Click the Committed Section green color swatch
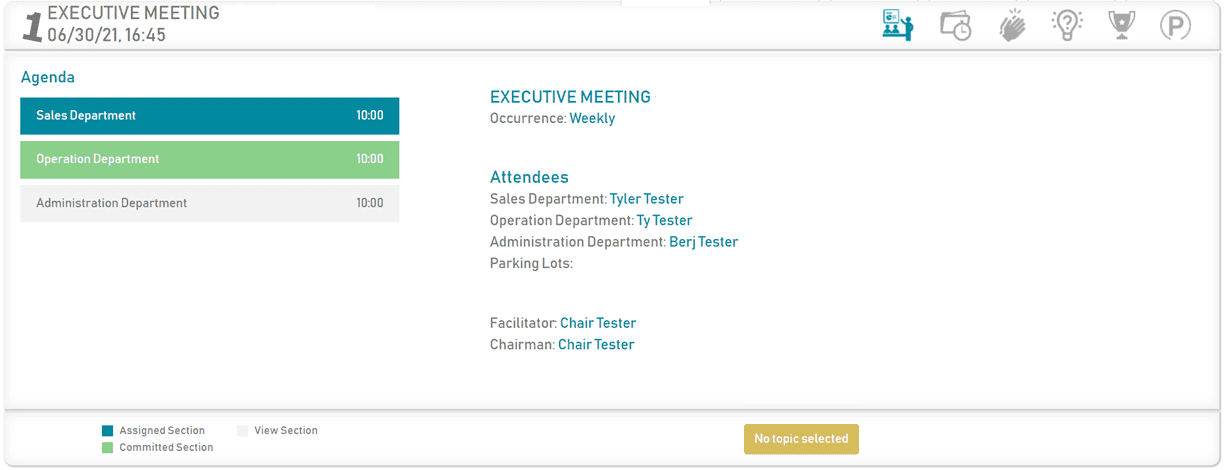 [108, 448]
